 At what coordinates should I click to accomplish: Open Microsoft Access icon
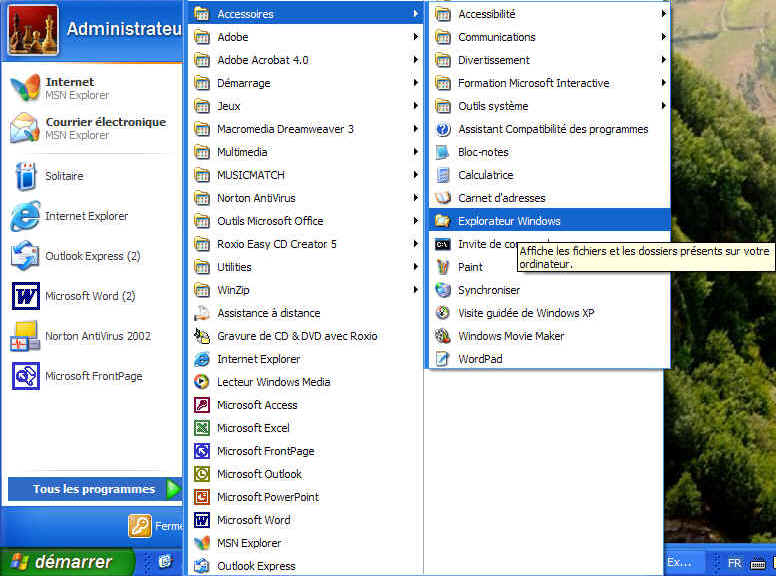pos(201,405)
